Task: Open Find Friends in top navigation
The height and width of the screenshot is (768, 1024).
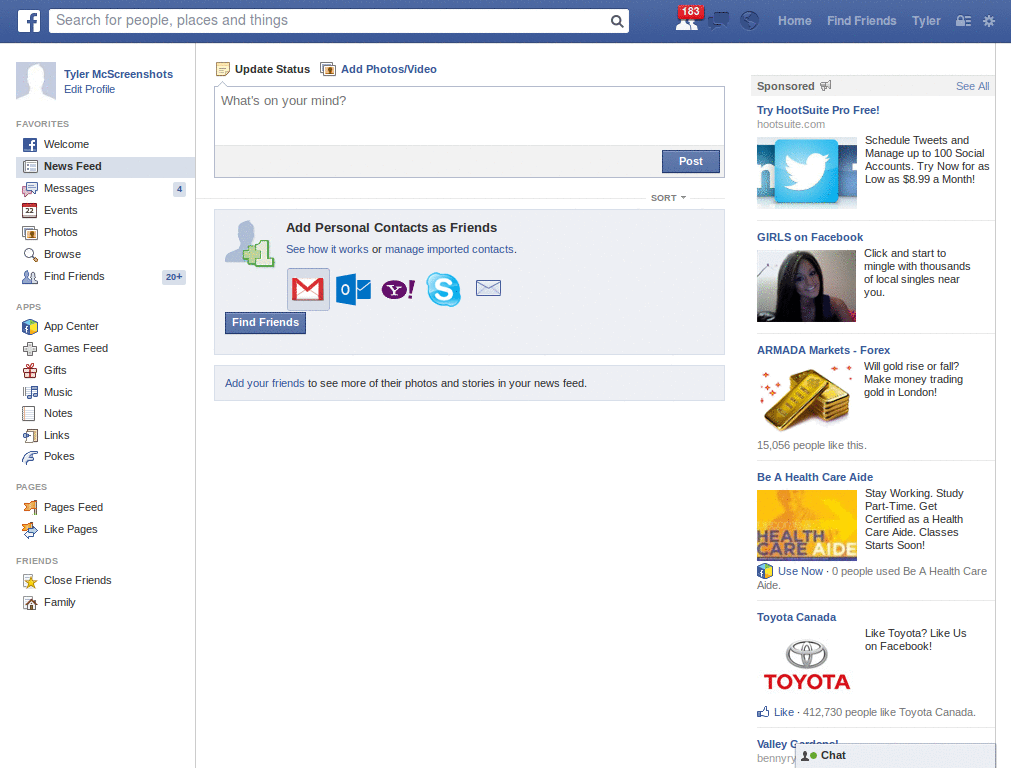Action: [x=861, y=21]
